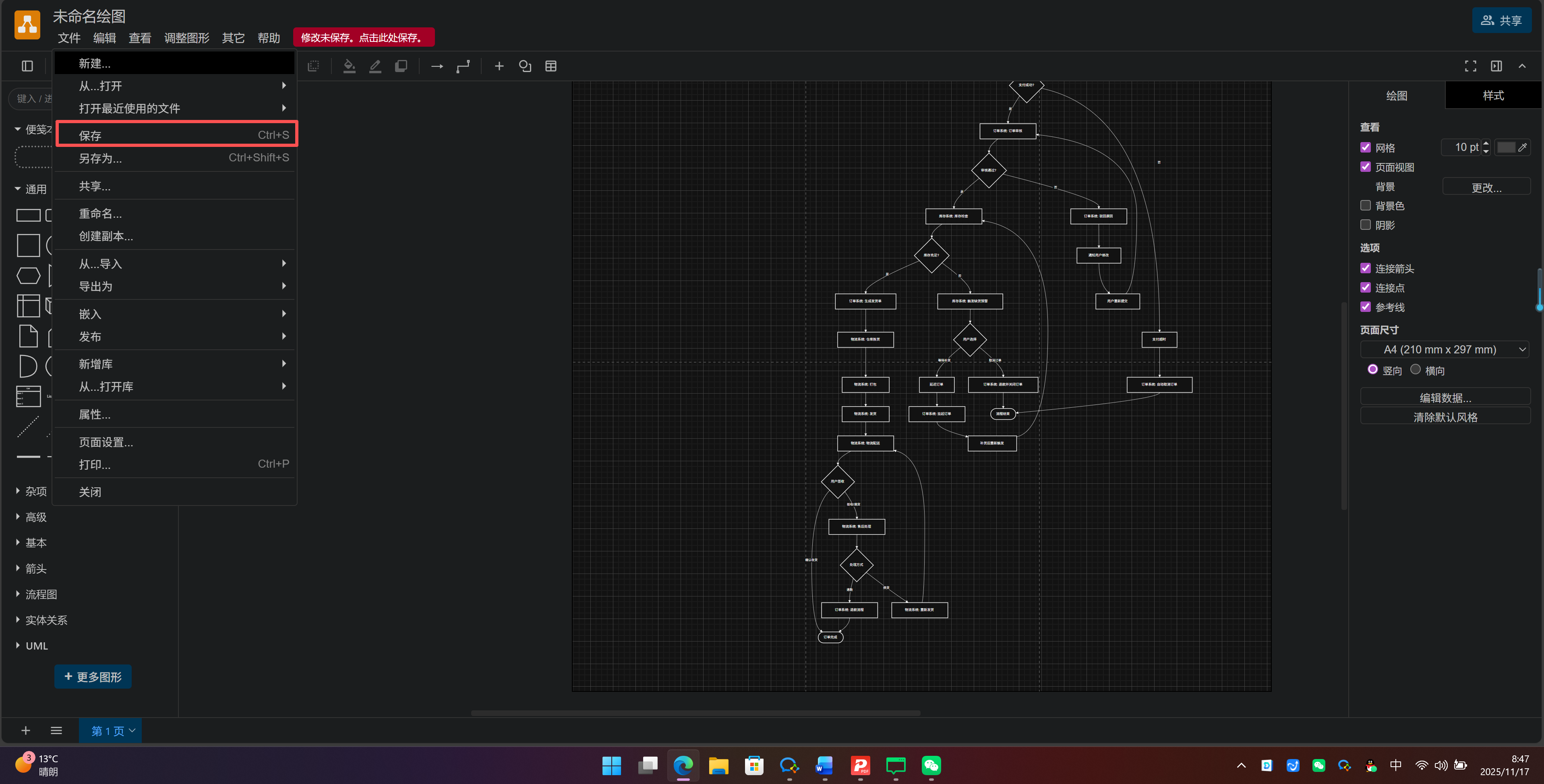Open the insert table icon
1544x784 pixels.
pyautogui.click(x=551, y=66)
